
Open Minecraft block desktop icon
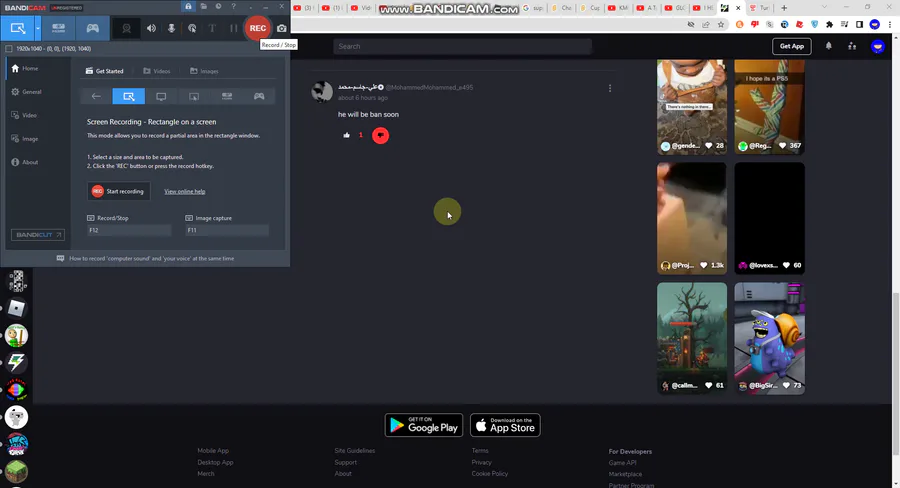click(17, 471)
